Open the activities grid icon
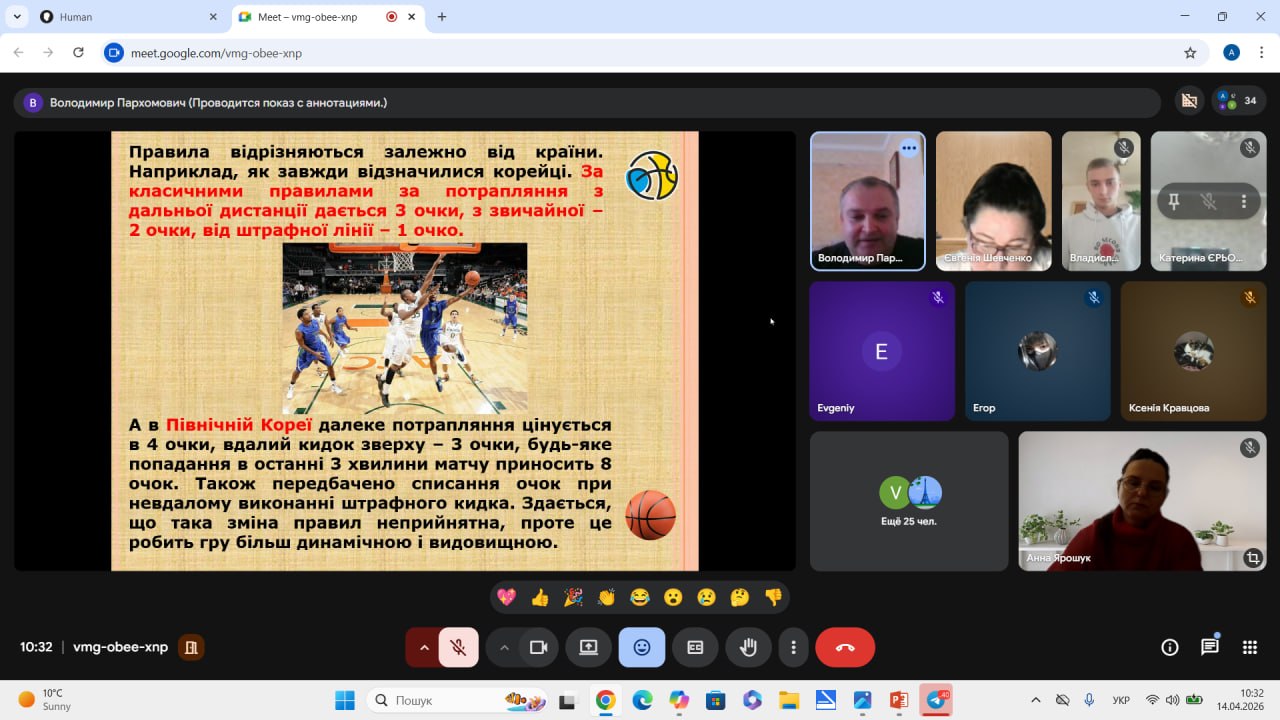Image resolution: width=1280 pixels, height=720 pixels. point(1249,647)
